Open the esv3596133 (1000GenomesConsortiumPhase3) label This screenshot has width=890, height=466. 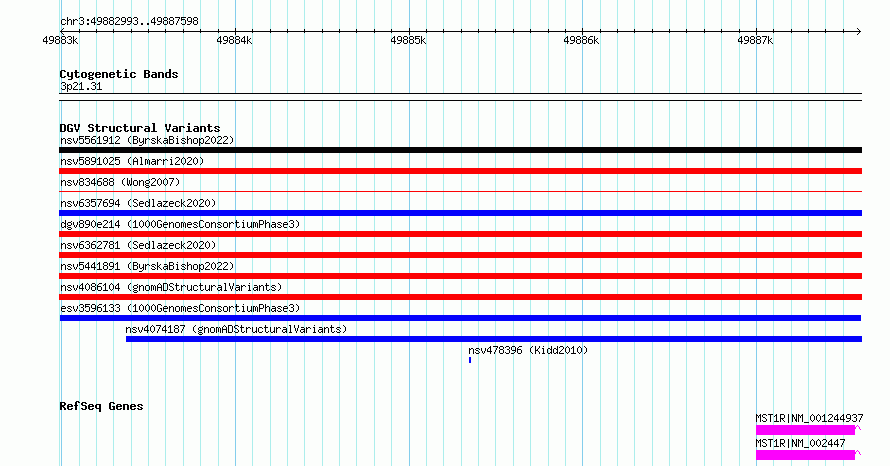180,308
